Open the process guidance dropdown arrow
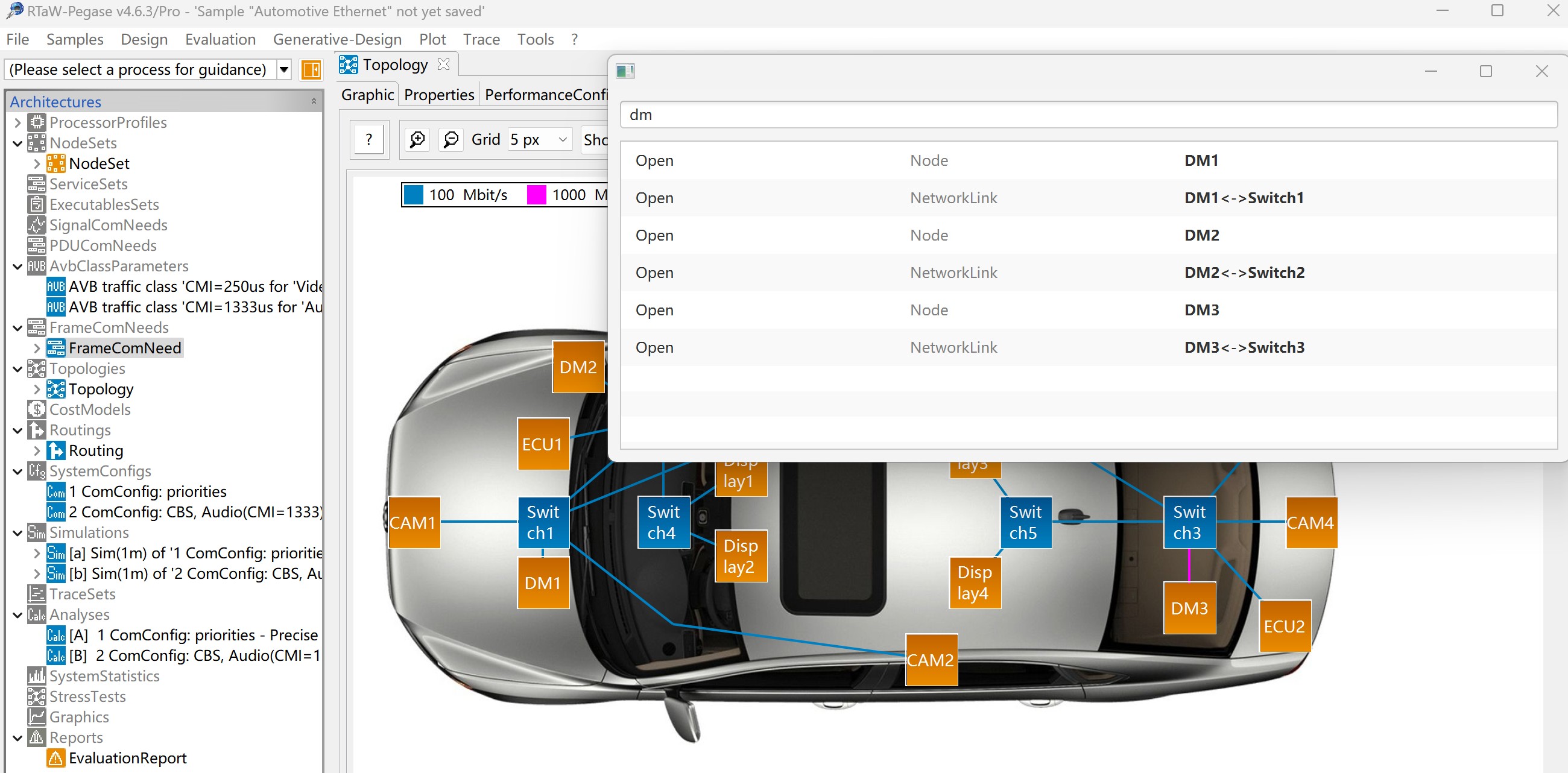The image size is (1568, 773). (x=283, y=70)
